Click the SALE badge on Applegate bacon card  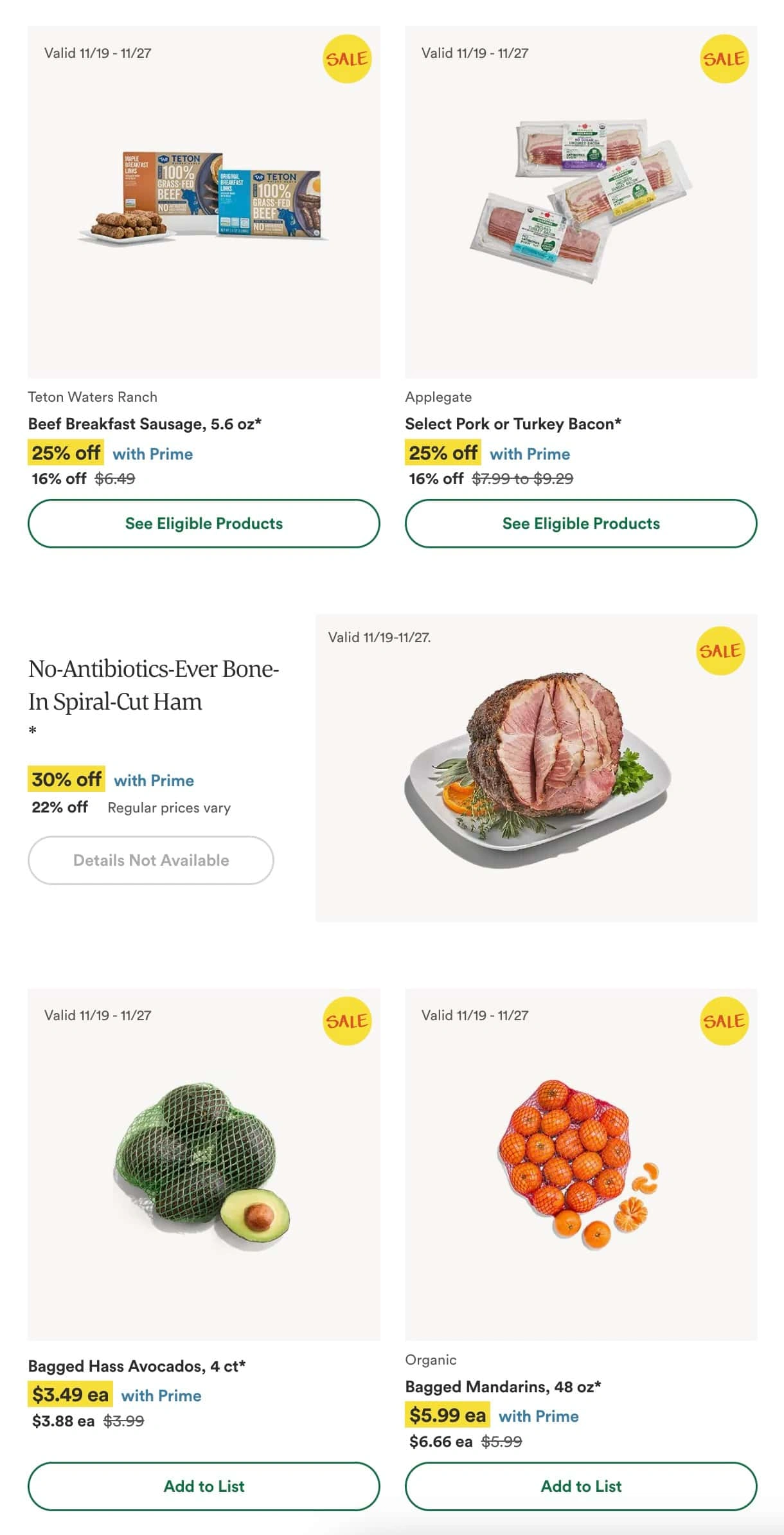point(724,58)
